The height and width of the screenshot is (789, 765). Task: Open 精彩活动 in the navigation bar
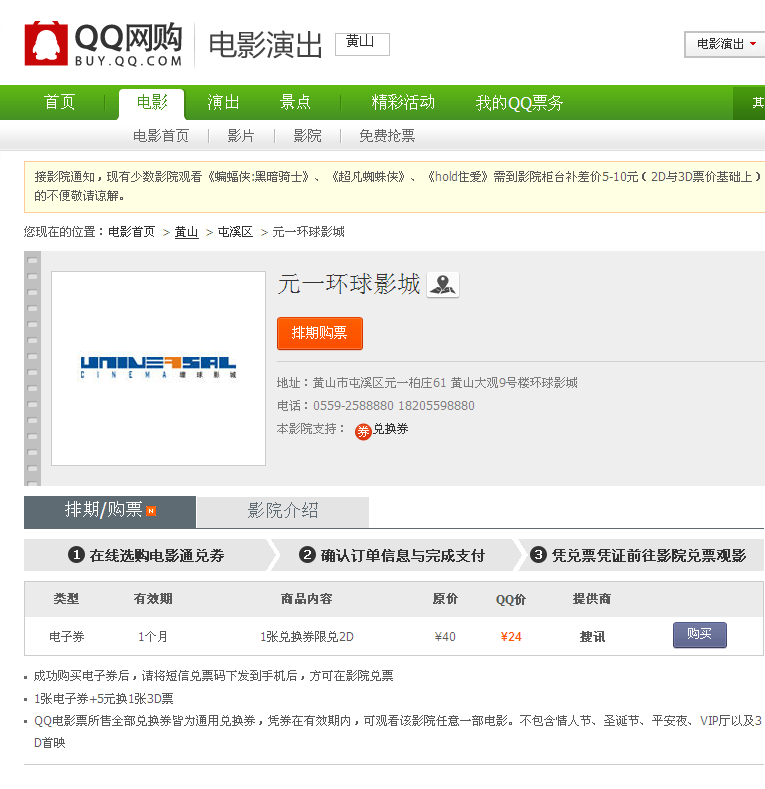coord(403,102)
